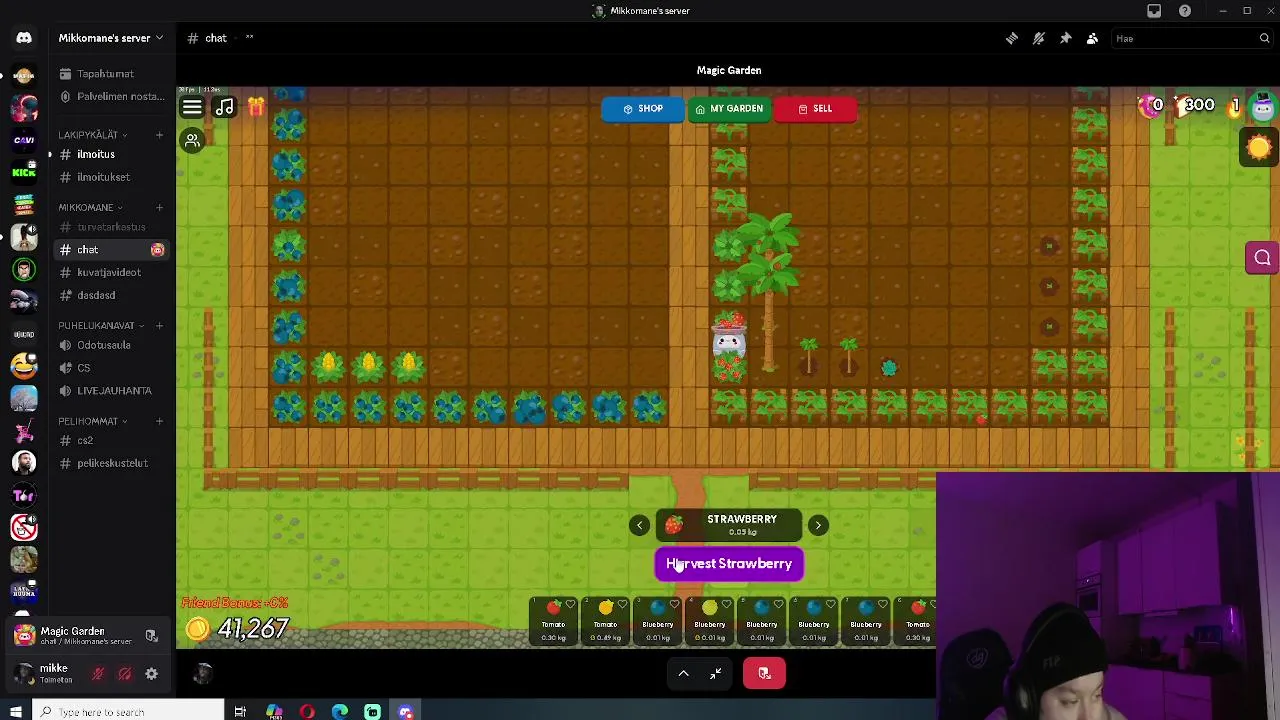Expand Mikkomane's server dropdown menu
Image resolution: width=1280 pixels, height=720 pixels.
point(110,38)
